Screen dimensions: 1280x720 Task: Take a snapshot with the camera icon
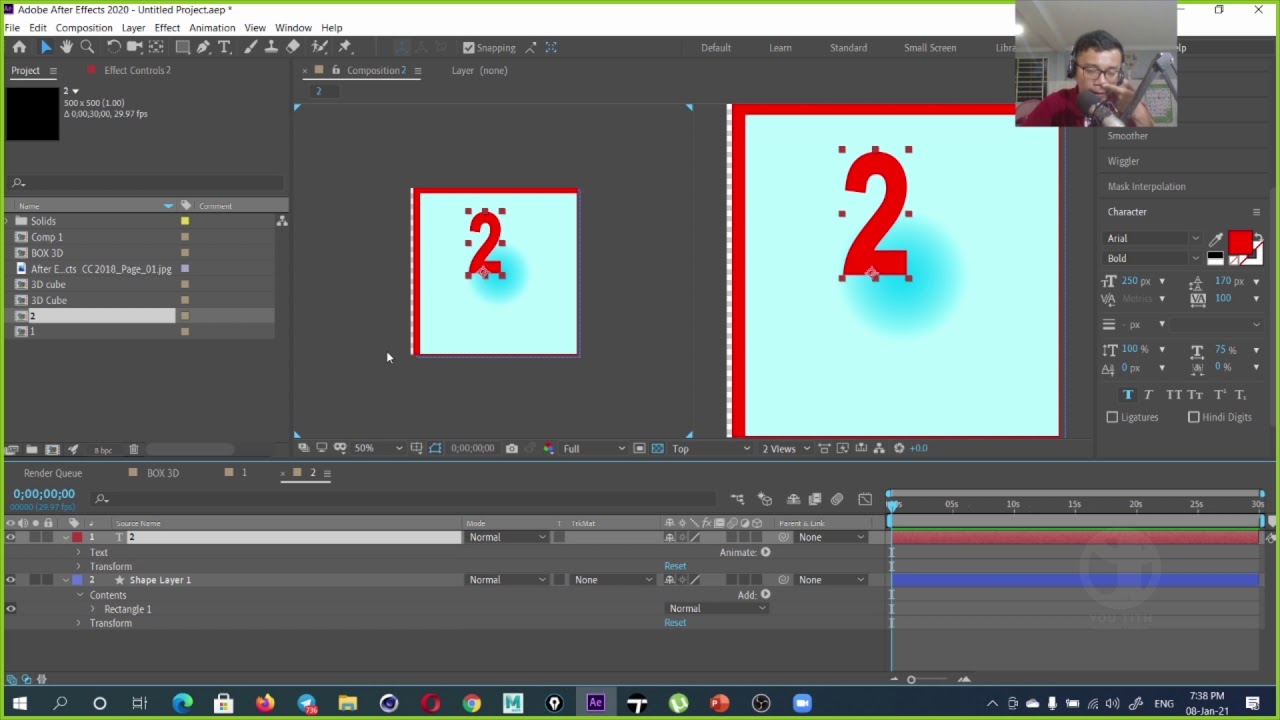click(x=511, y=448)
